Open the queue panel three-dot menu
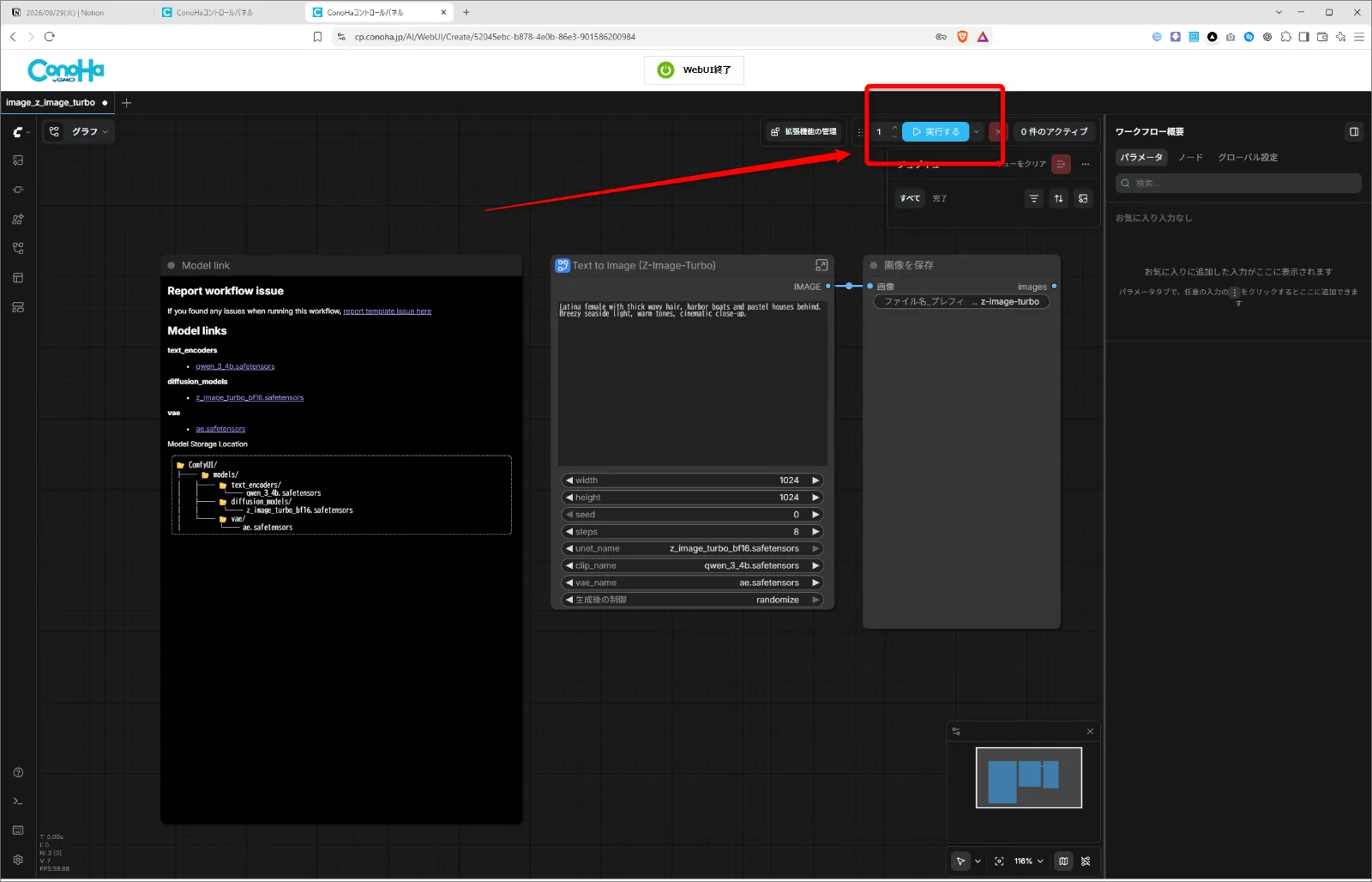Image resolution: width=1372 pixels, height=882 pixels. tap(1086, 164)
